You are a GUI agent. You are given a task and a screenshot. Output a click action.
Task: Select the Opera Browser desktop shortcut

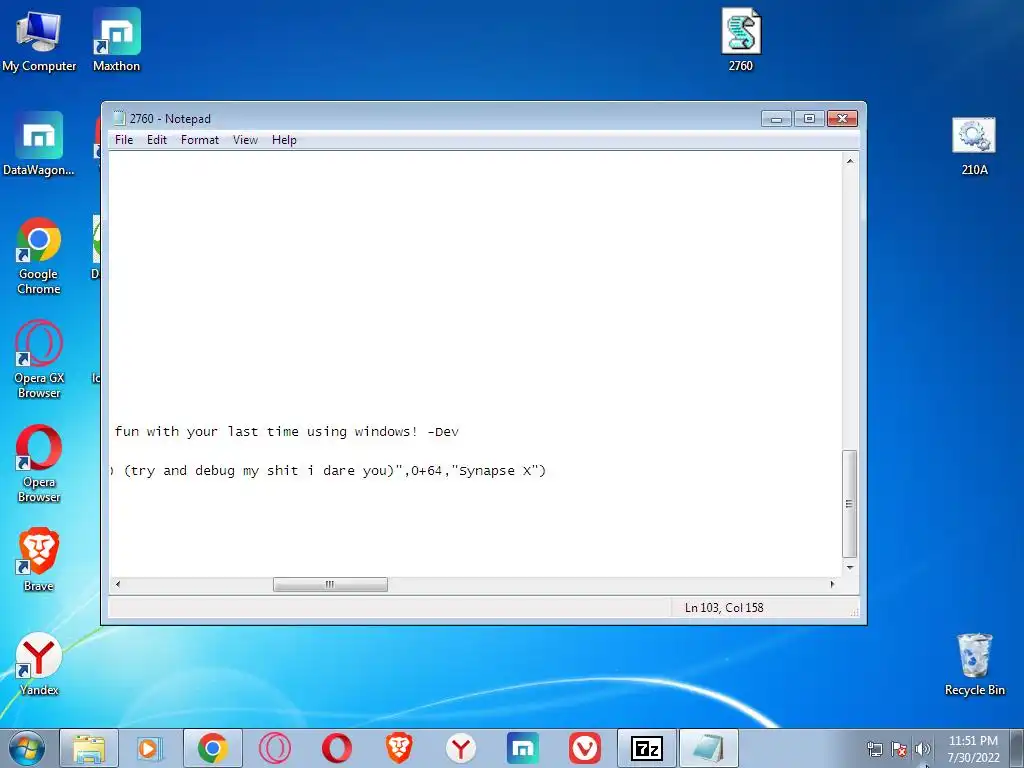point(39,464)
